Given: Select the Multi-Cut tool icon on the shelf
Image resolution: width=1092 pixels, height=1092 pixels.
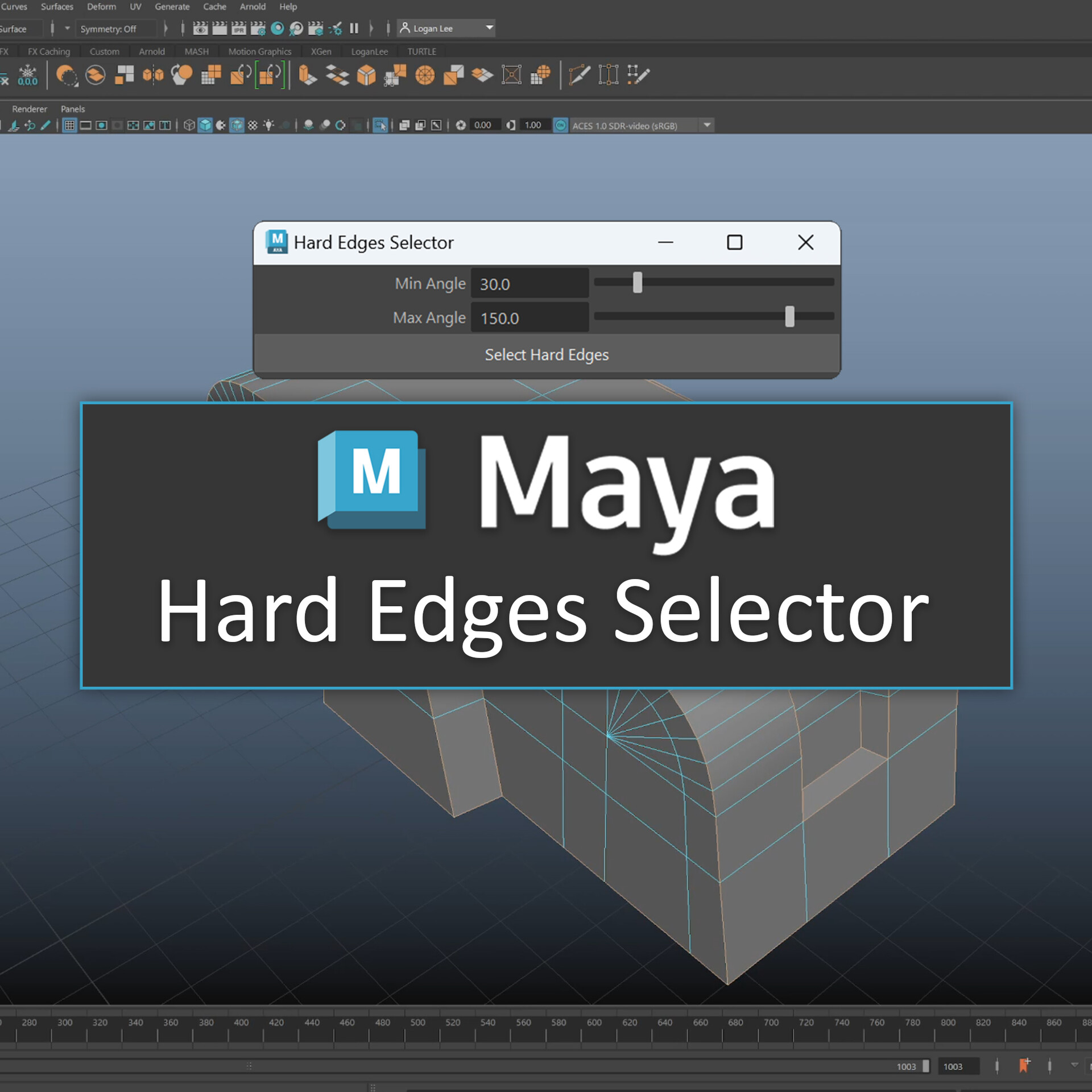Looking at the screenshot, I should [x=580, y=75].
